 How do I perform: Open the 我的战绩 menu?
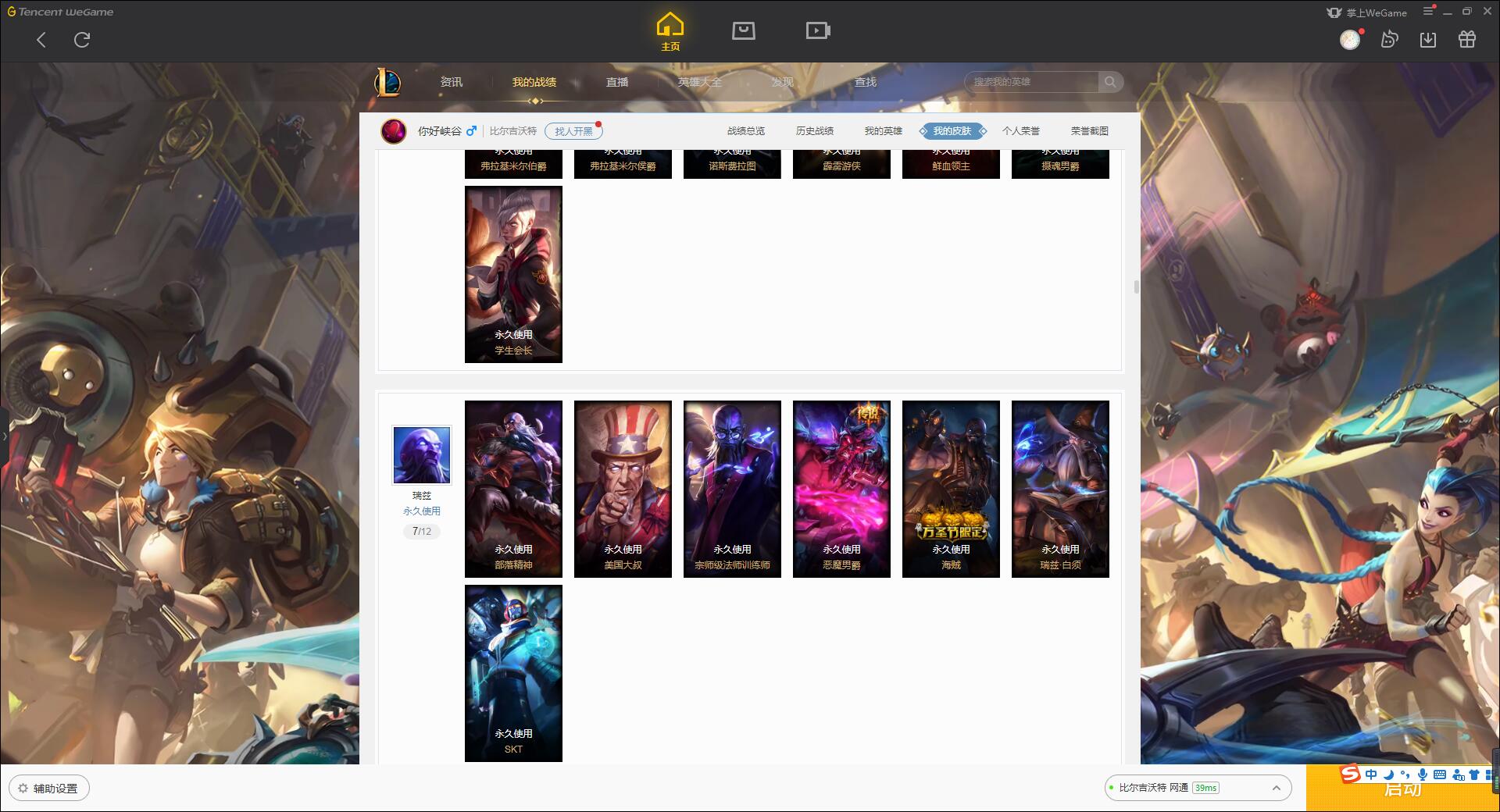point(534,82)
